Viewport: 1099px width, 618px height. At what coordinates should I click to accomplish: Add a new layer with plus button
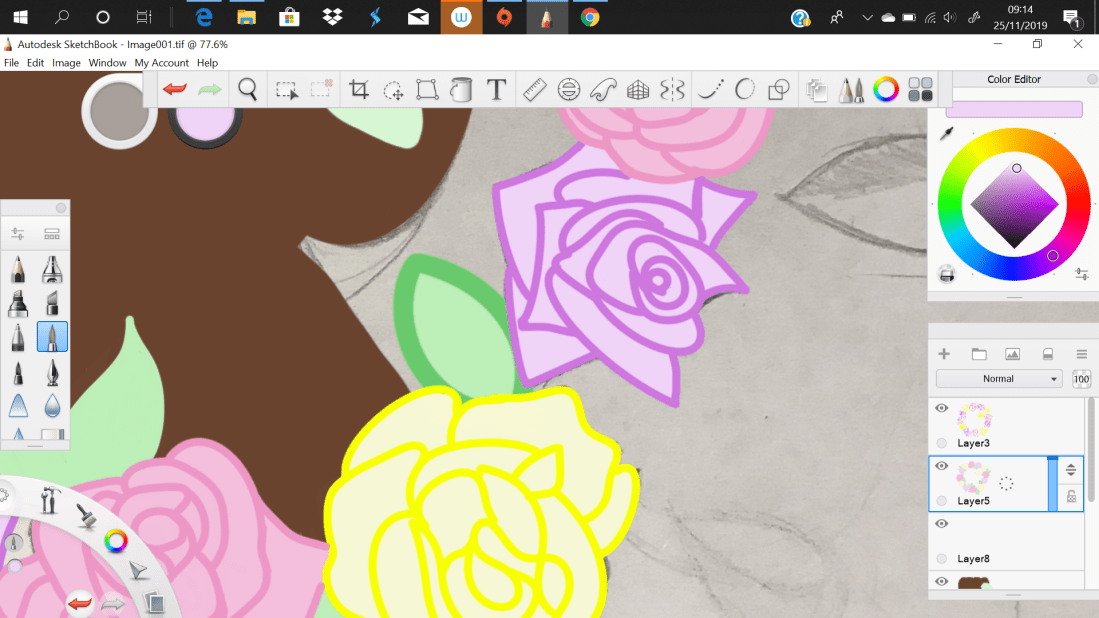[943, 354]
